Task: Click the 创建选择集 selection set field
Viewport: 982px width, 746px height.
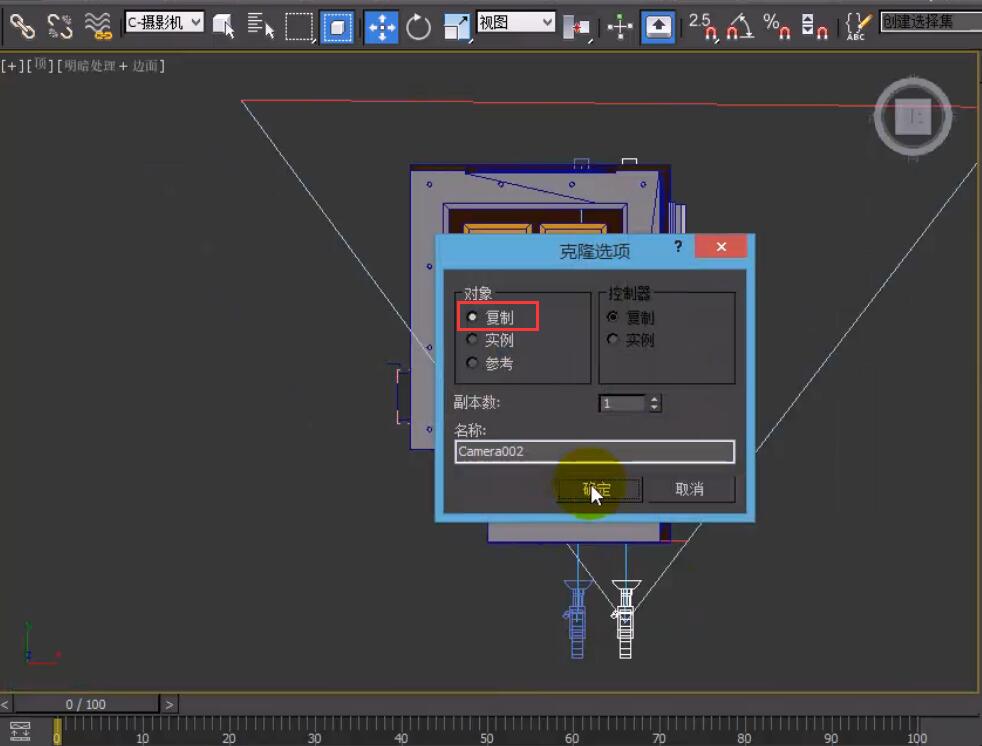Action: 931,23
